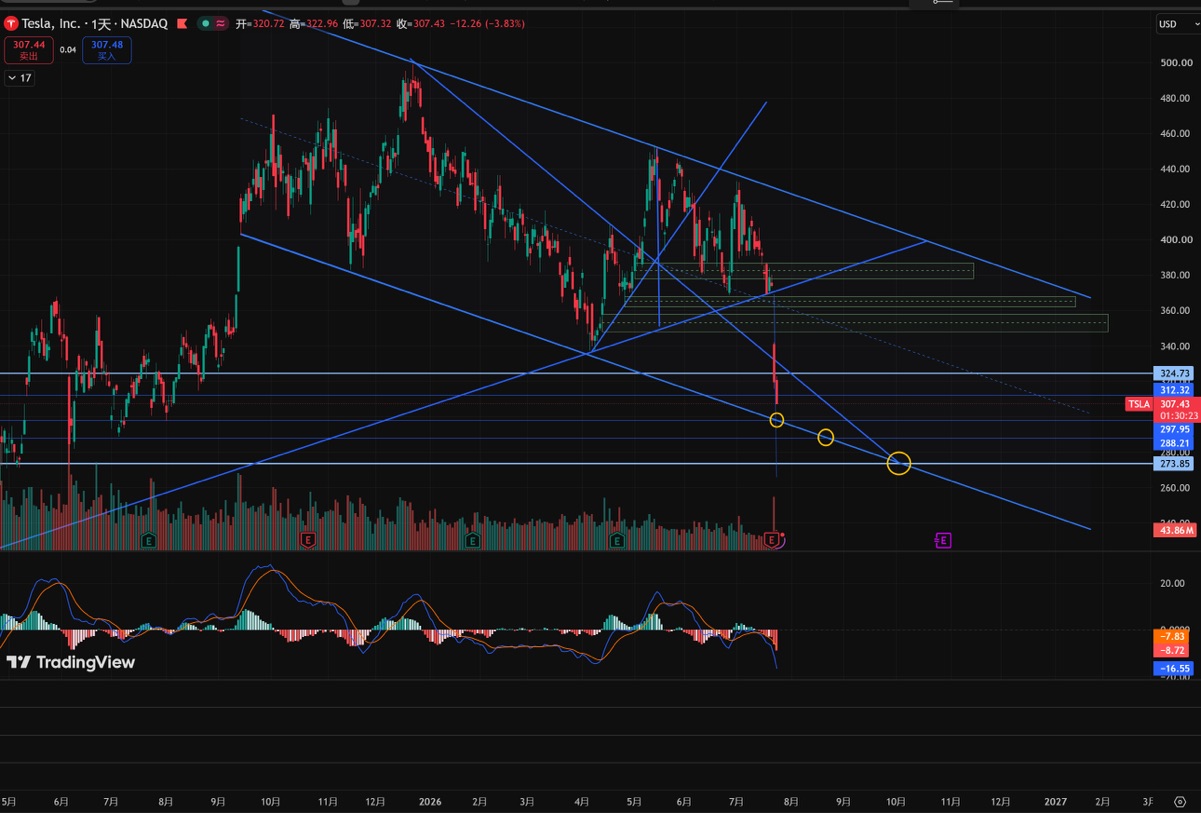The height and width of the screenshot is (813, 1201).
Task: Click the 2027 label on time axis
Action: (x=1055, y=802)
